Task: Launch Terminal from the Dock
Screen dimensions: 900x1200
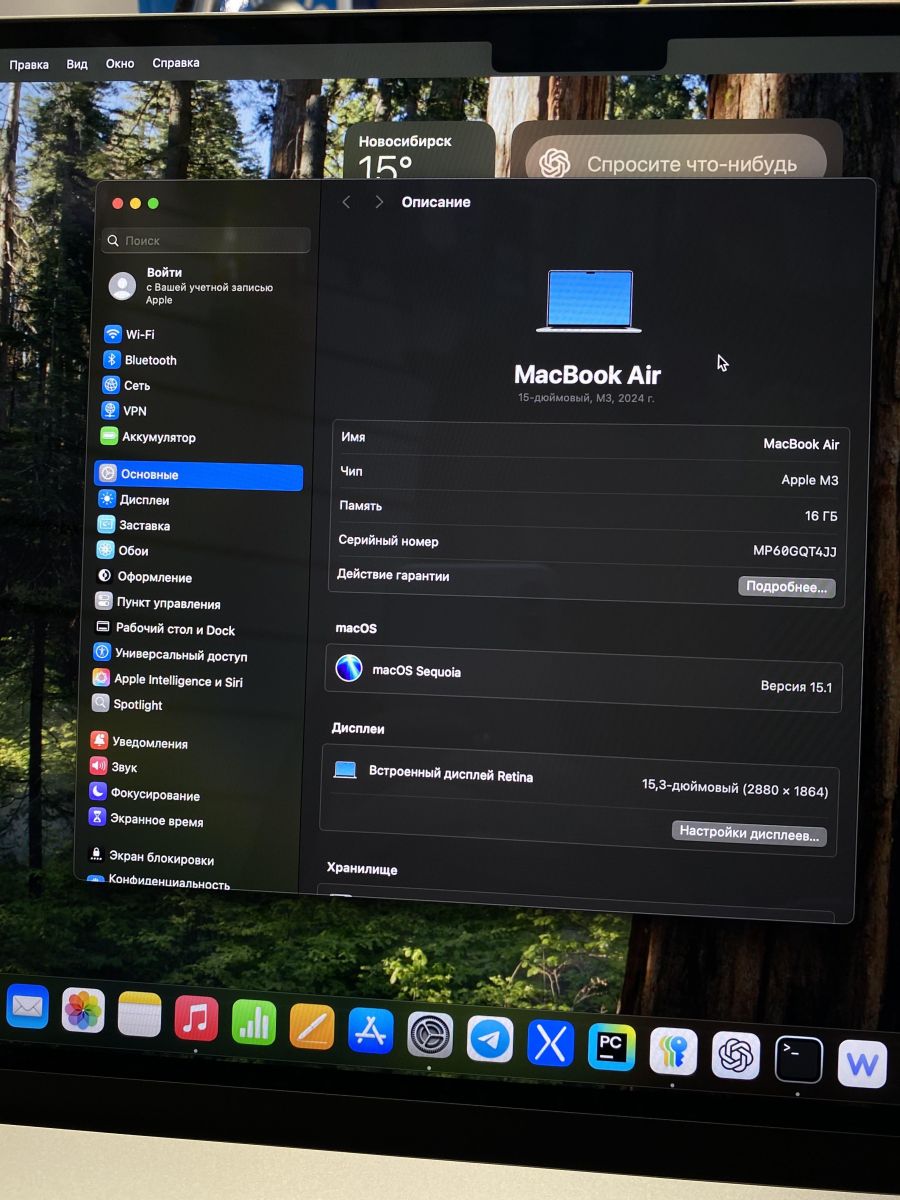Action: 799,1060
